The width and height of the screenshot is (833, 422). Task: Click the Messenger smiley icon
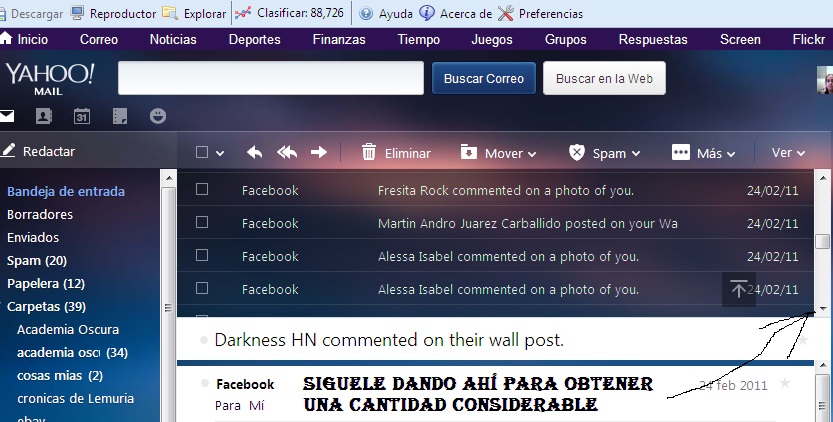pyautogui.click(x=158, y=116)
